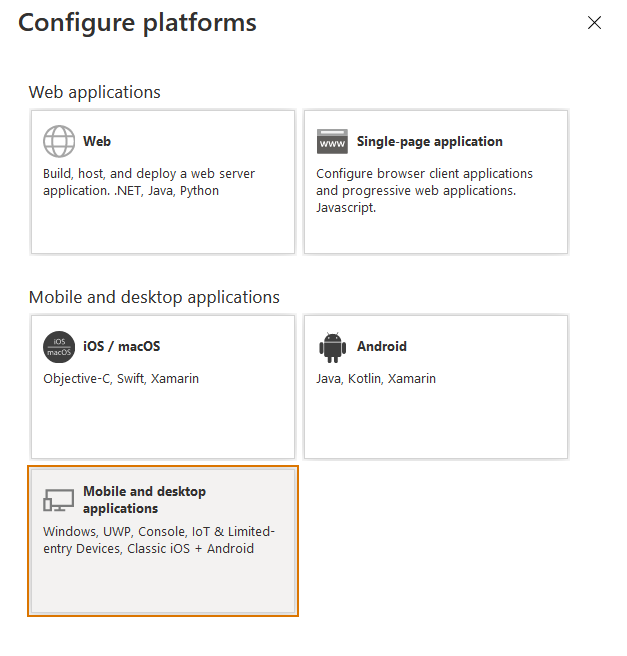Click "Windows, UWP, Console, IoT" description text
Viewport: 627px width, 656px height.
(158, 532)
